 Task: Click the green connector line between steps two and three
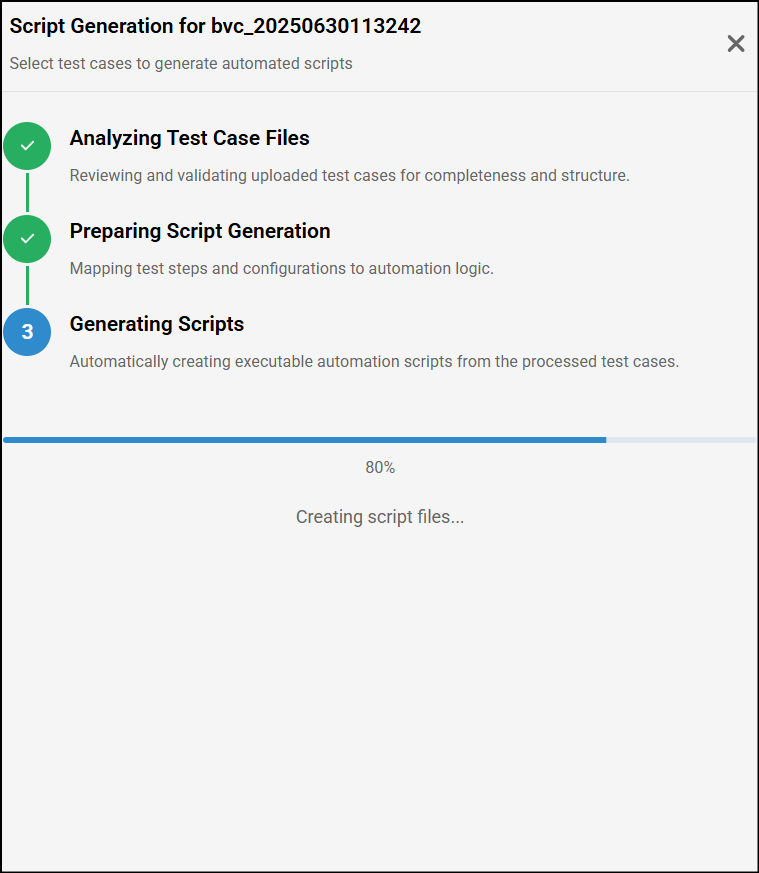pyautogui.click(x=27, y=285)
